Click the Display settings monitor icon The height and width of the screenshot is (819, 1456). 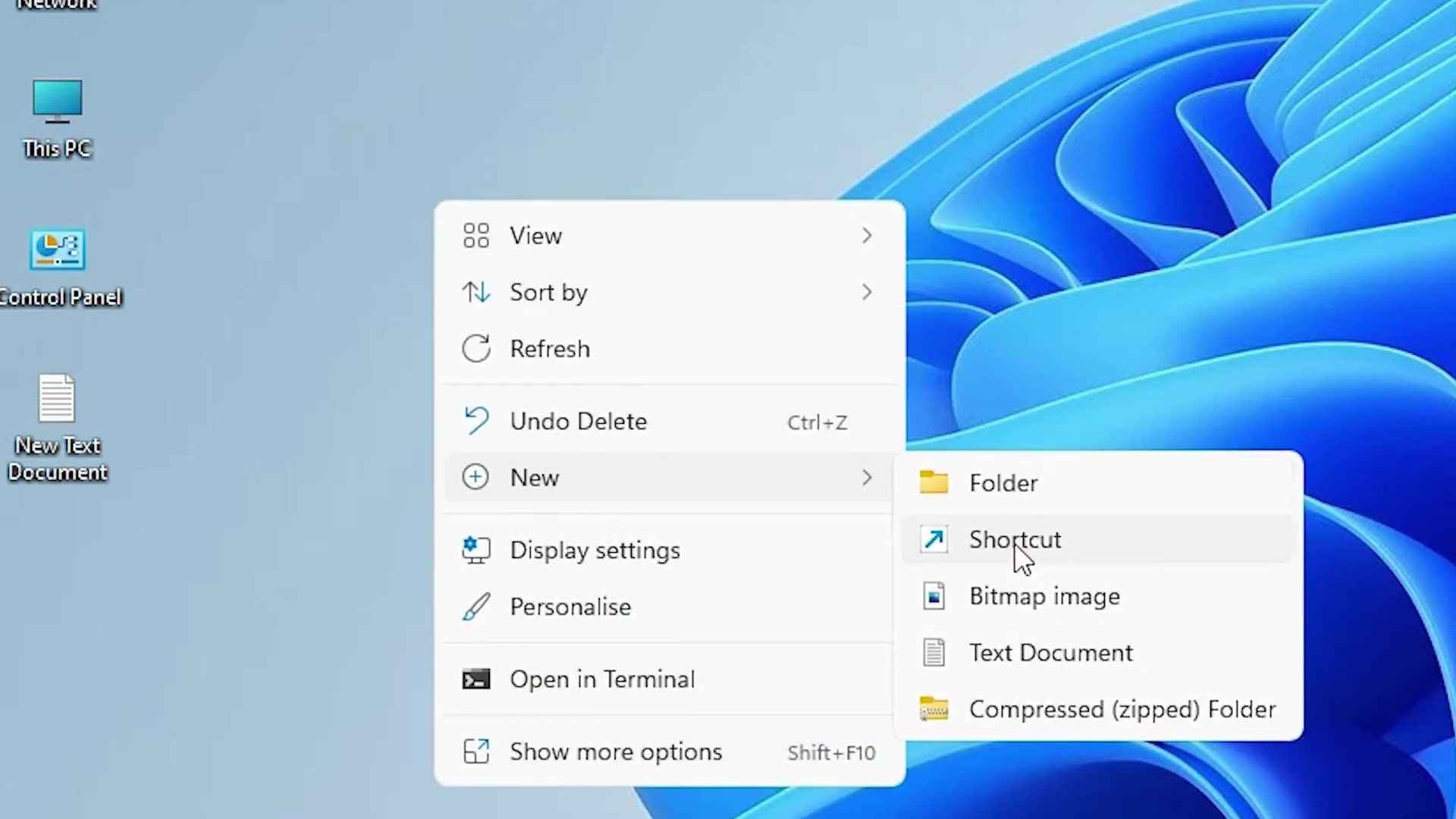[476, 550]
